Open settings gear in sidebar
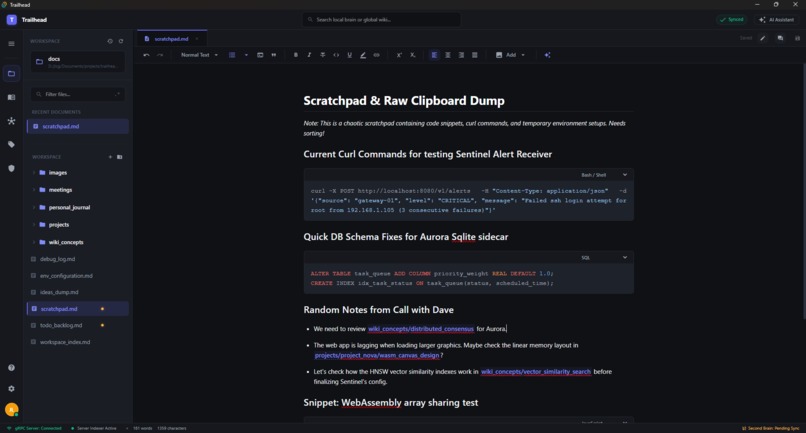 (x=11, y=389)
